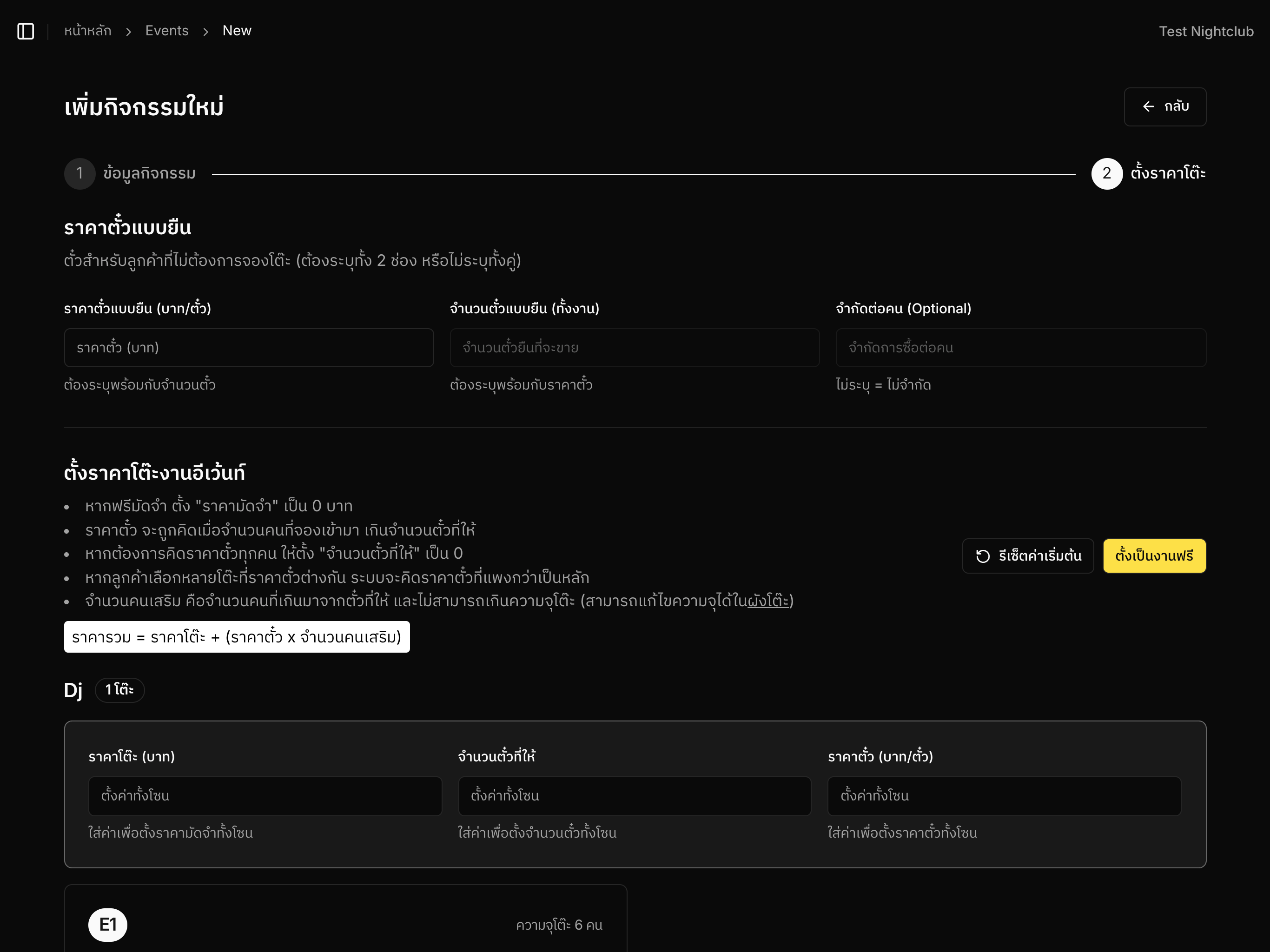Viewport: 1270px width, 952px height.
Task: Click the ความจุโต๊ะ 6 คน label
Action: [x=559, y=925]
